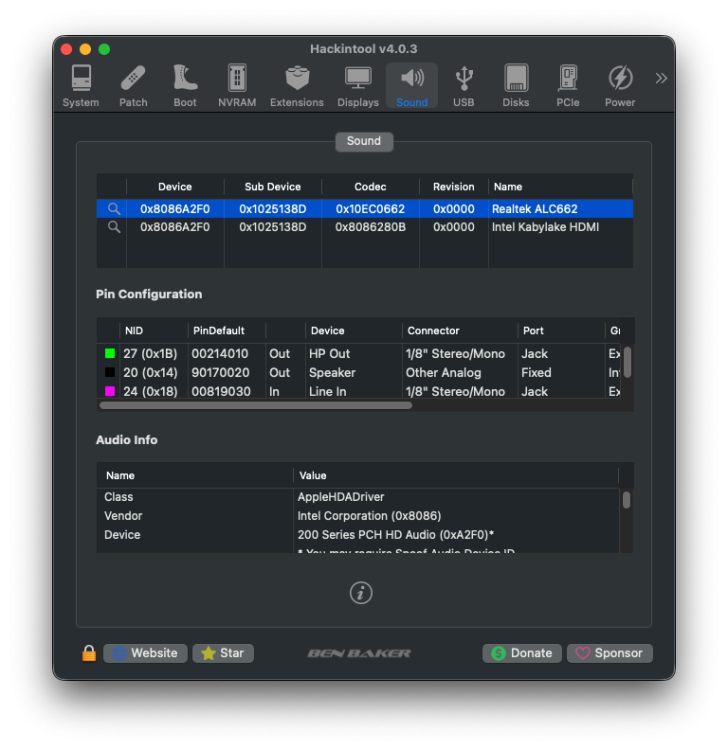
Task: Select the Sound section tab label
Action: point(364,142)
